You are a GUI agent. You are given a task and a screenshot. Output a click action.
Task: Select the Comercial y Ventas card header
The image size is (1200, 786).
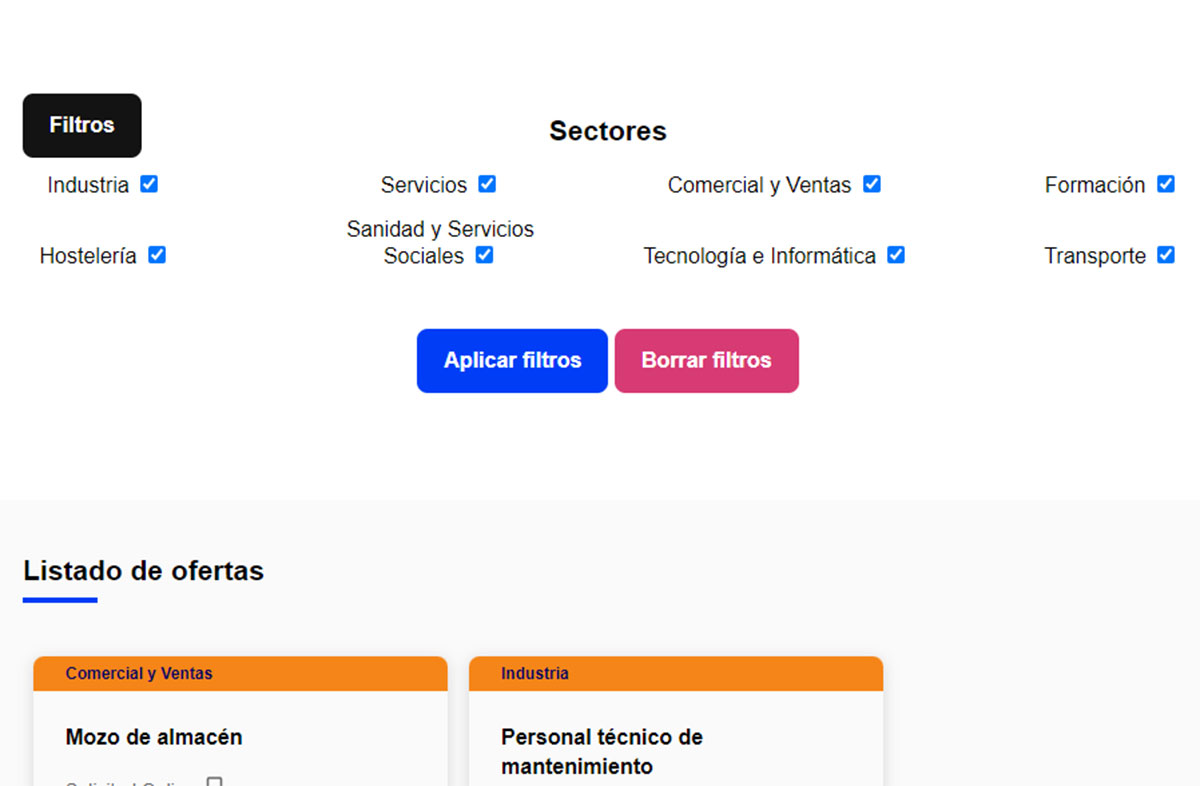[x=240, y=674]
